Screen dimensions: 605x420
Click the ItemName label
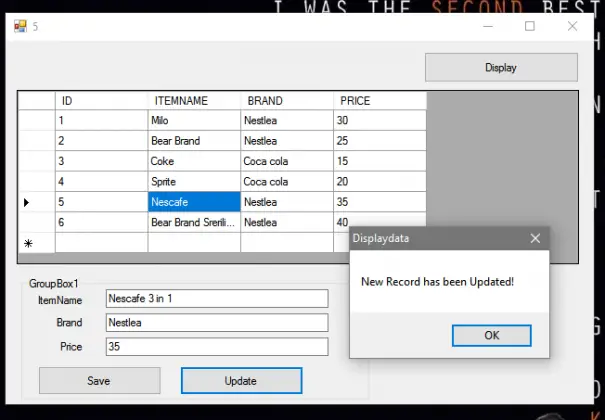[x=60, y=300]
